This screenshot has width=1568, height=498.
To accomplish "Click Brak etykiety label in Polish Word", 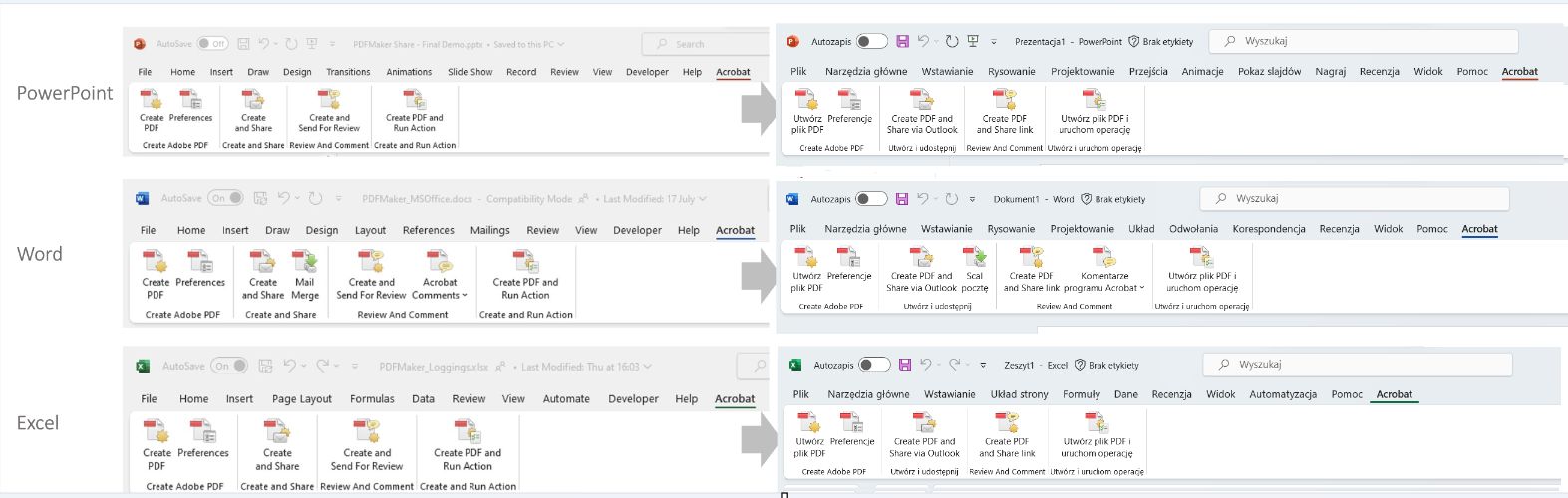I will pos(1113,199).
